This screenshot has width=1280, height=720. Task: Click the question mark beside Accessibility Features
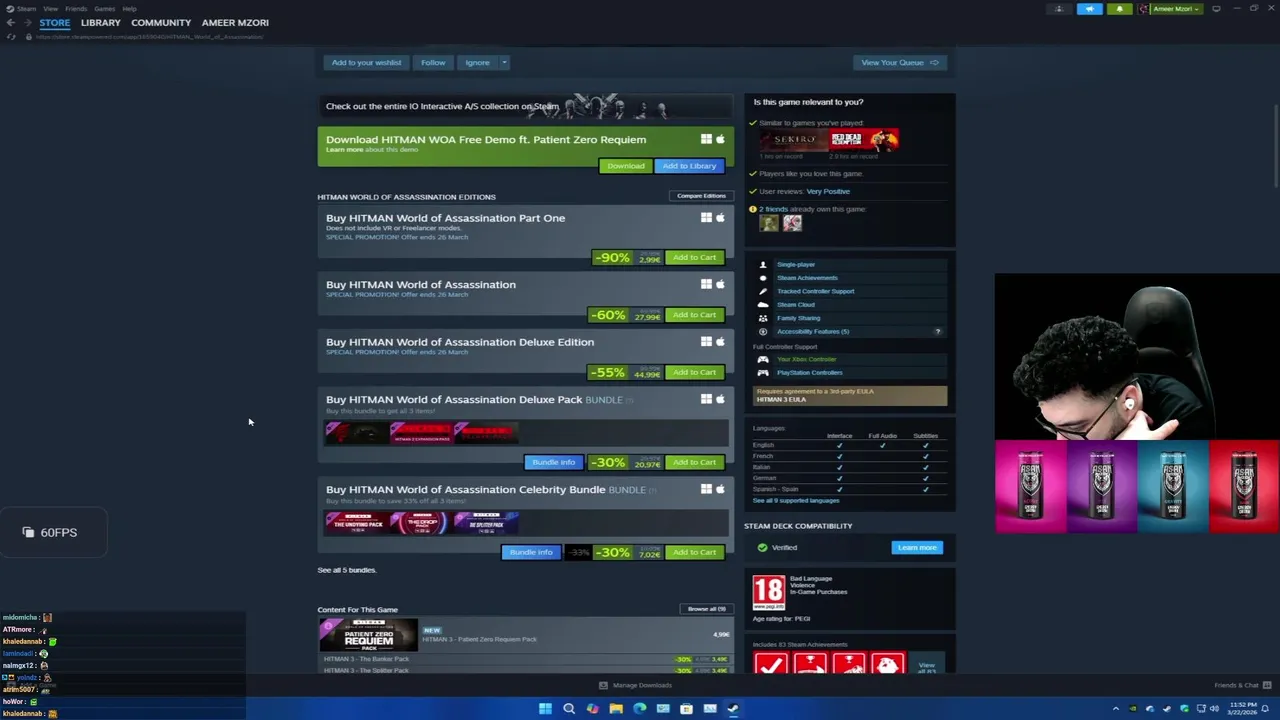coord(937,331)
